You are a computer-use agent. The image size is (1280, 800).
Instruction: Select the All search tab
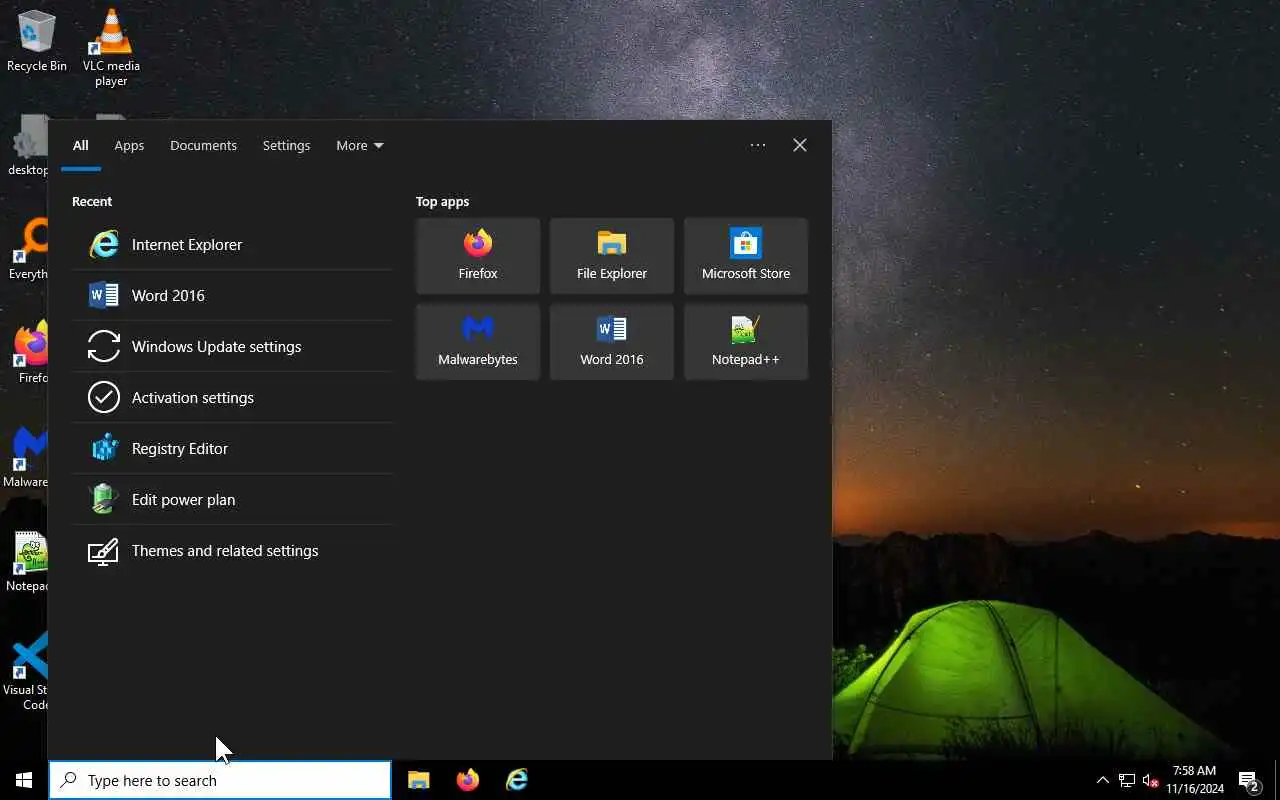(81, 145)
